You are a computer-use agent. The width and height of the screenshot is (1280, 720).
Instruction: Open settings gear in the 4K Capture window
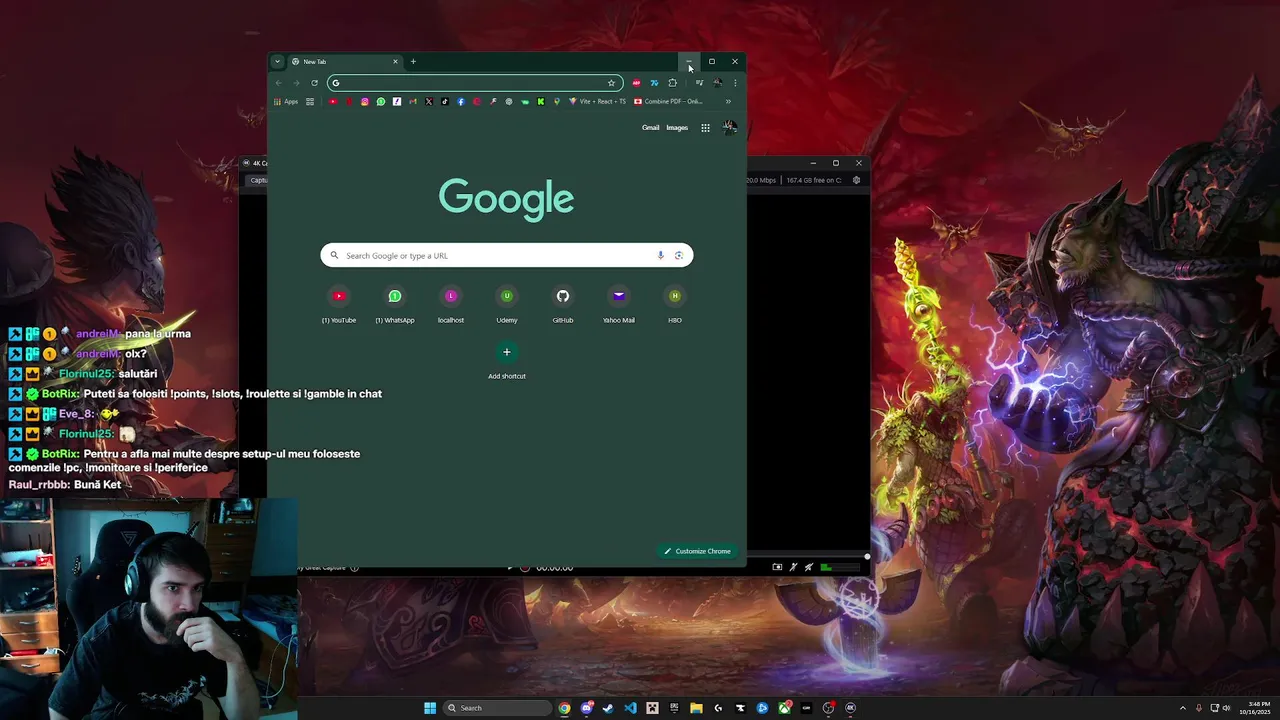856,180
